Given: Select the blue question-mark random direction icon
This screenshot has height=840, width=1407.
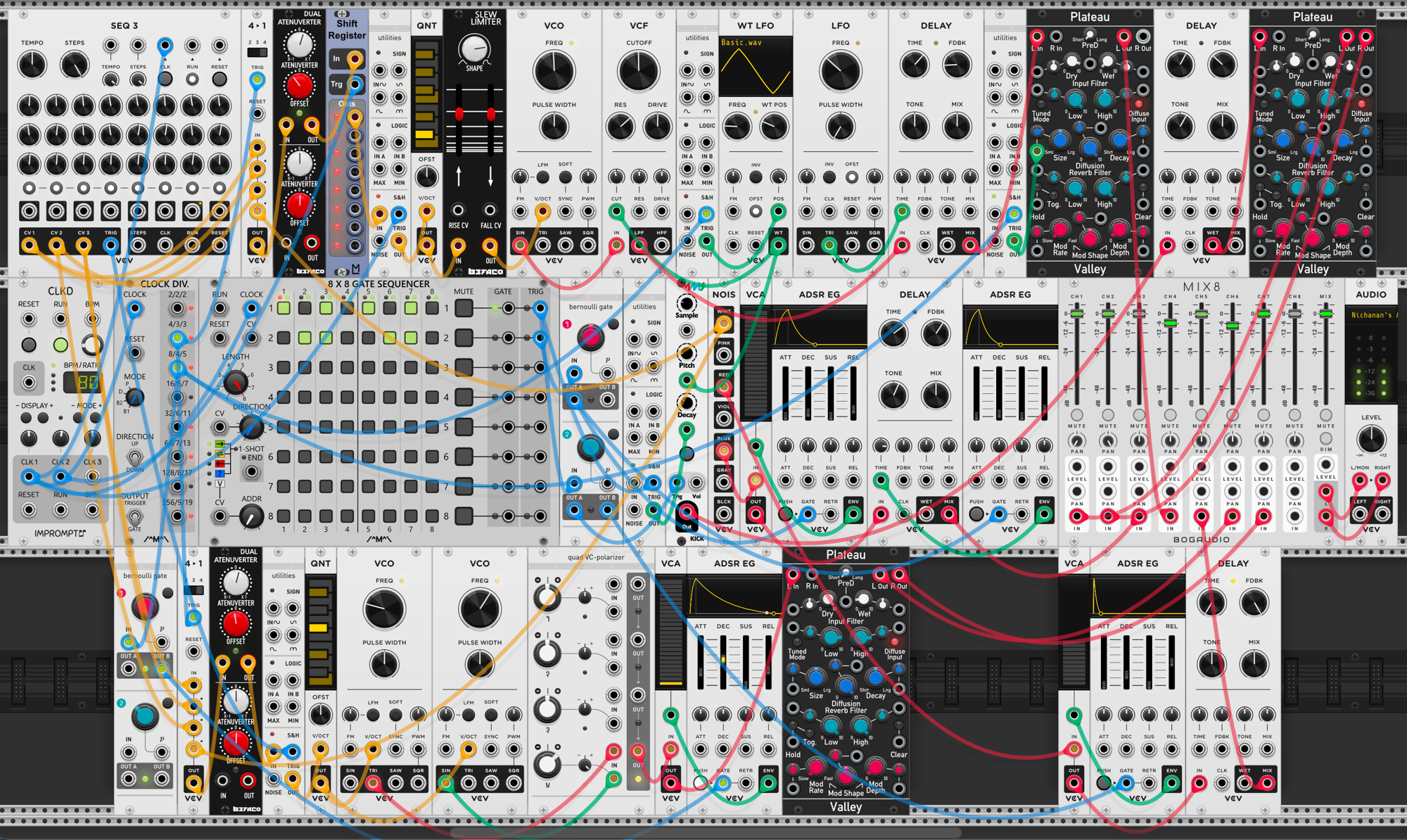Looking at the screenshot, I should (x=220, y=473).
